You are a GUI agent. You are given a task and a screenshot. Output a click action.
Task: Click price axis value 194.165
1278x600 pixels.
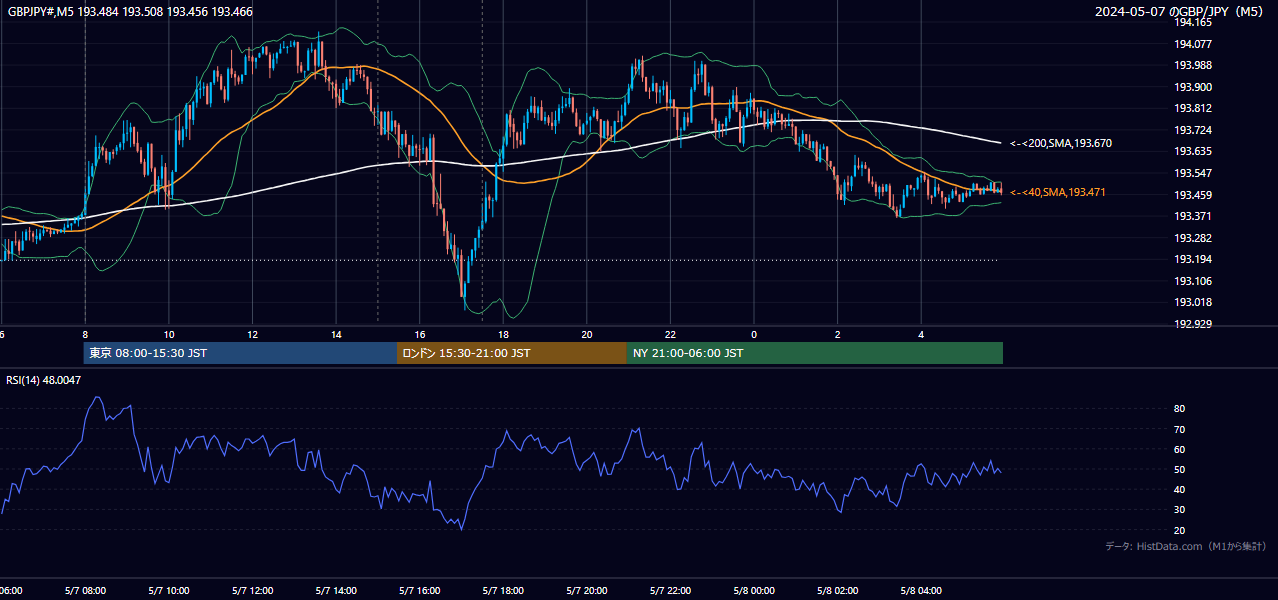click(1192, 22)
